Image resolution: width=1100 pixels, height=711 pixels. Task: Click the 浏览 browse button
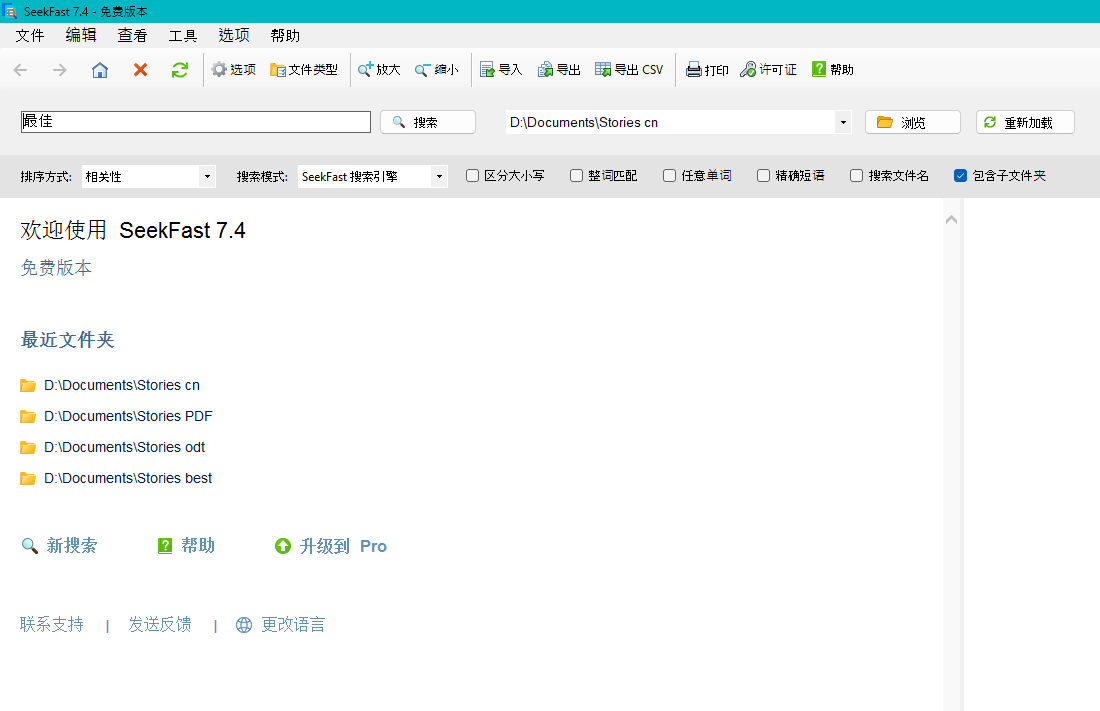click(x=913, y=122)
